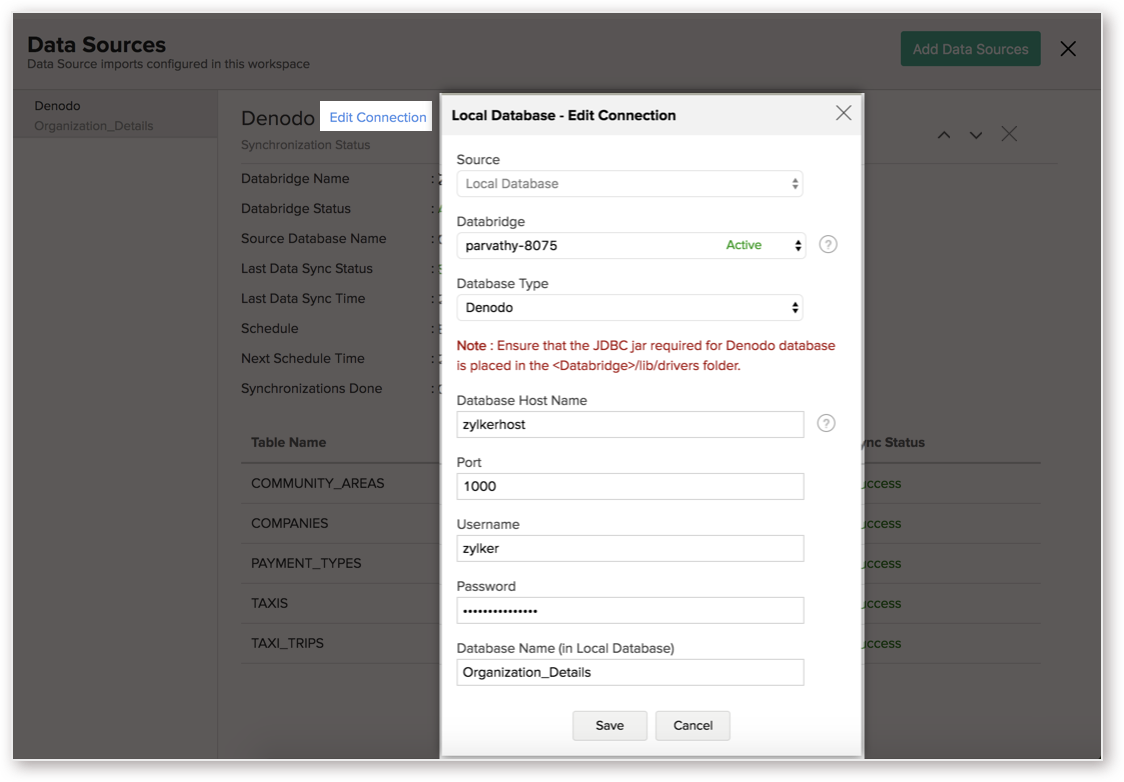Viewport: 1124px width, 782px height.
Task: Click the Synchronizations Done label
Action: click(311, 388)
